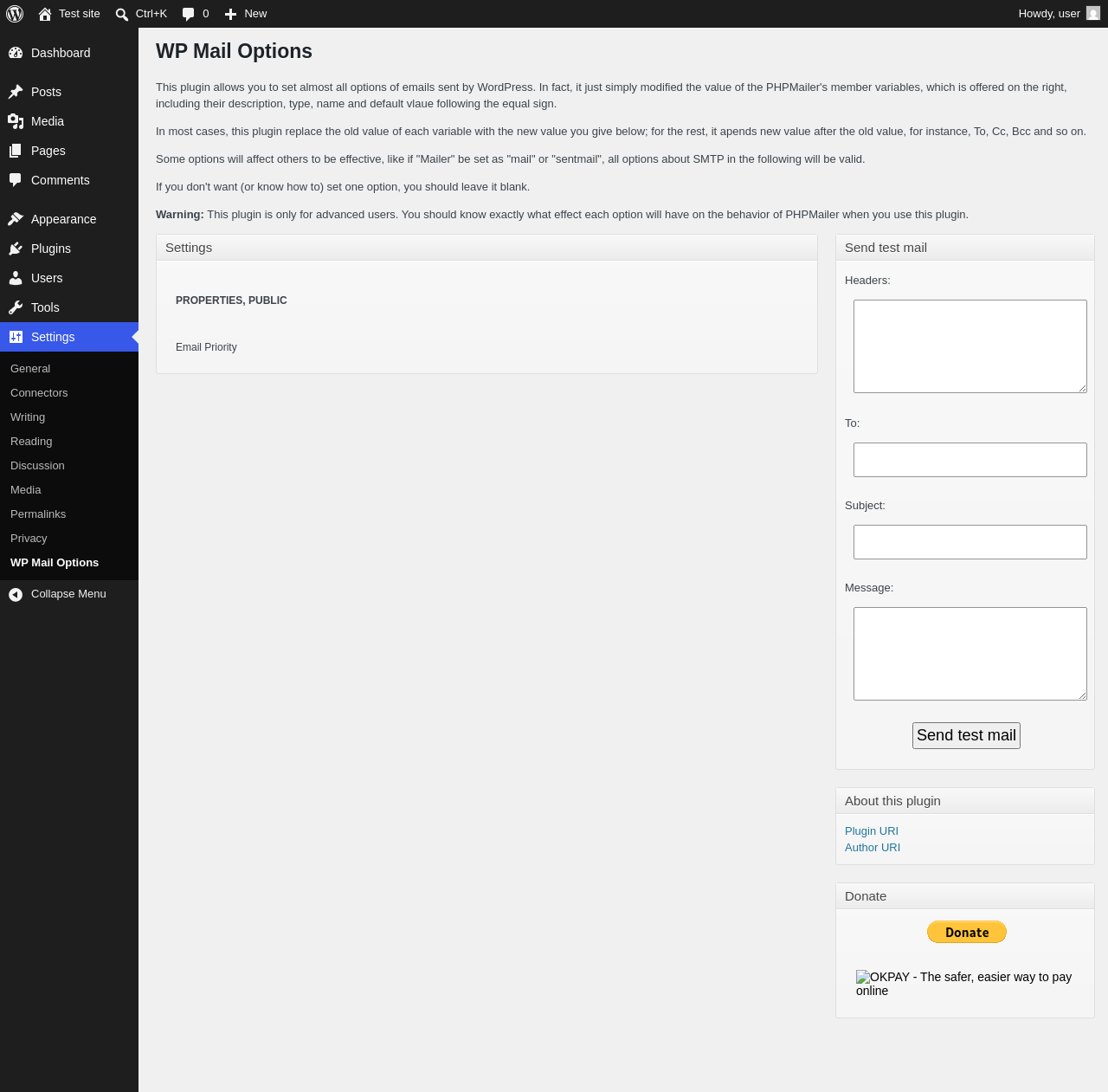The image size is (1108, 1092).
Task: Click the New content link in admin bar
Action: click(246, 14)
